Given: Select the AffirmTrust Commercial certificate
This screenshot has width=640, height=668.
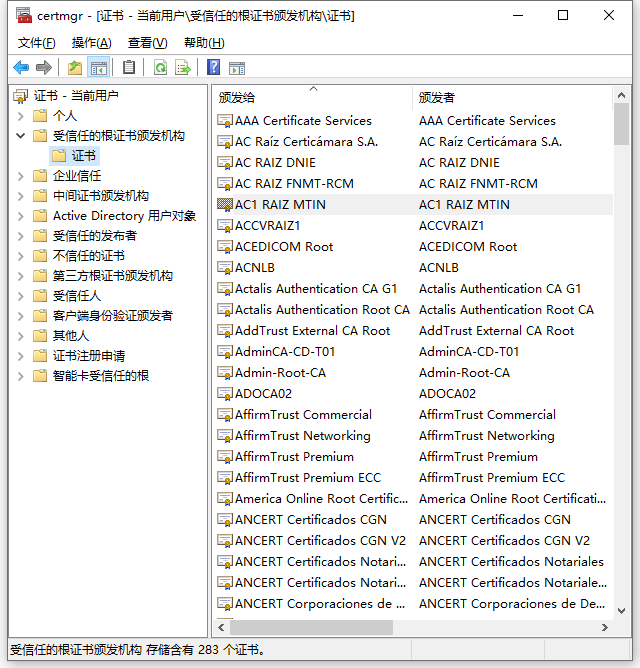Looking at the screenshot, I should click(303, 414).
